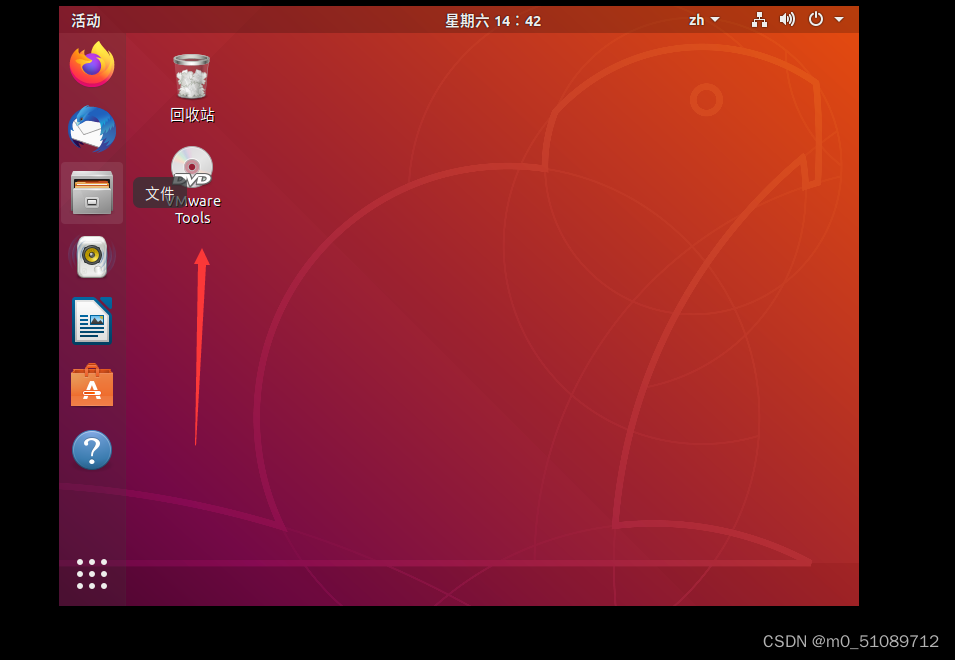Click the volume speaker icon
The height and width of the screenshot is (660, 955).
coord(787,19)
